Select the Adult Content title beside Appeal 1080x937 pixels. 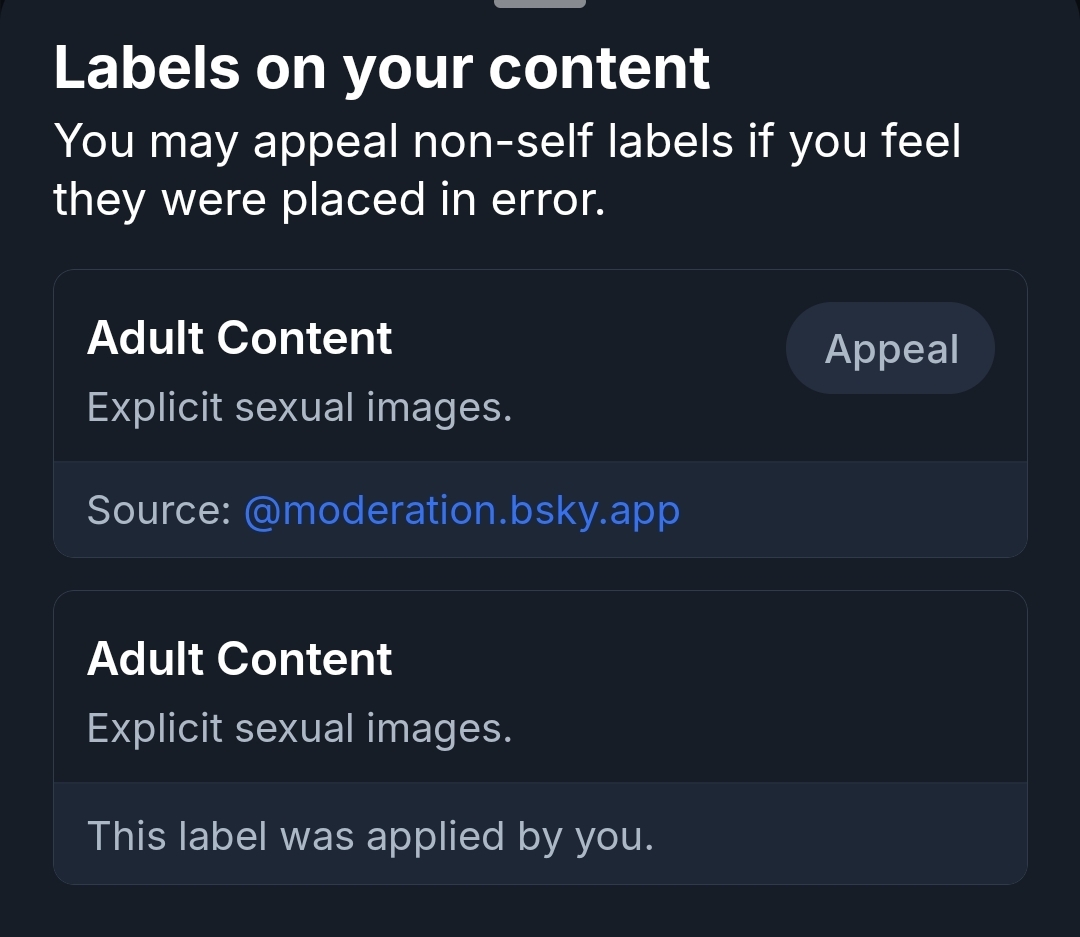240,338
